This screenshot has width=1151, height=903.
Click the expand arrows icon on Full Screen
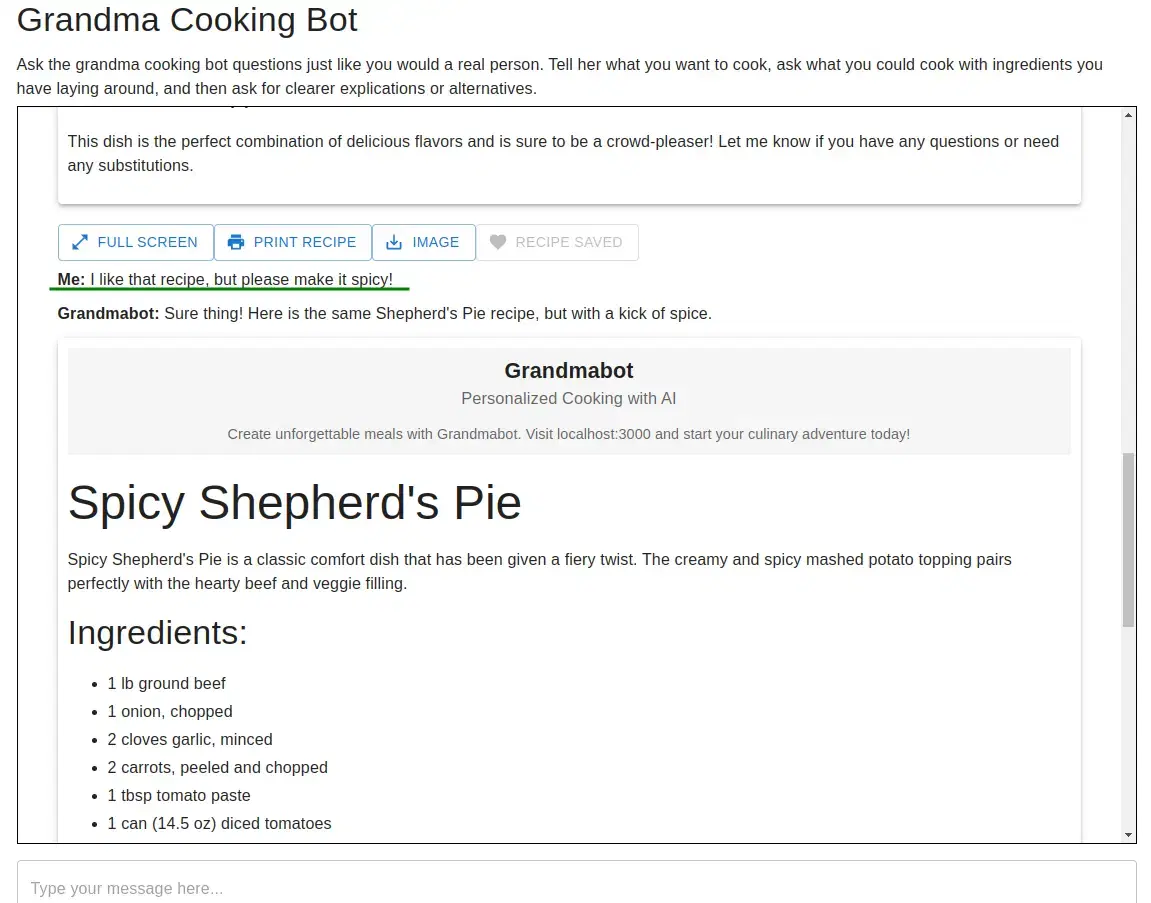pyautogui.click(x=80, y=242)
